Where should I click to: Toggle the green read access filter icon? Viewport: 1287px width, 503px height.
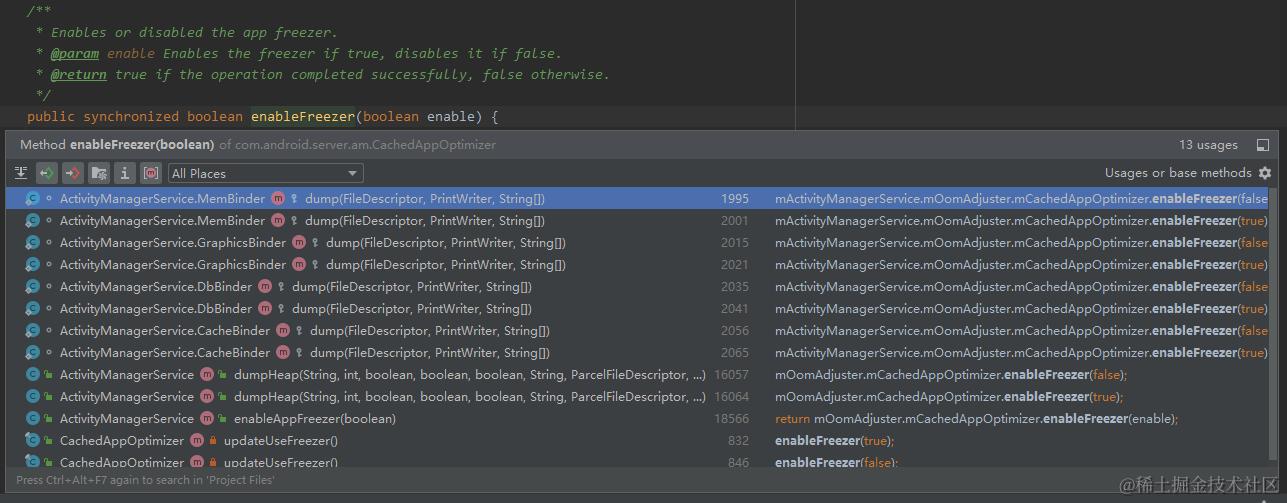point(47,173)
